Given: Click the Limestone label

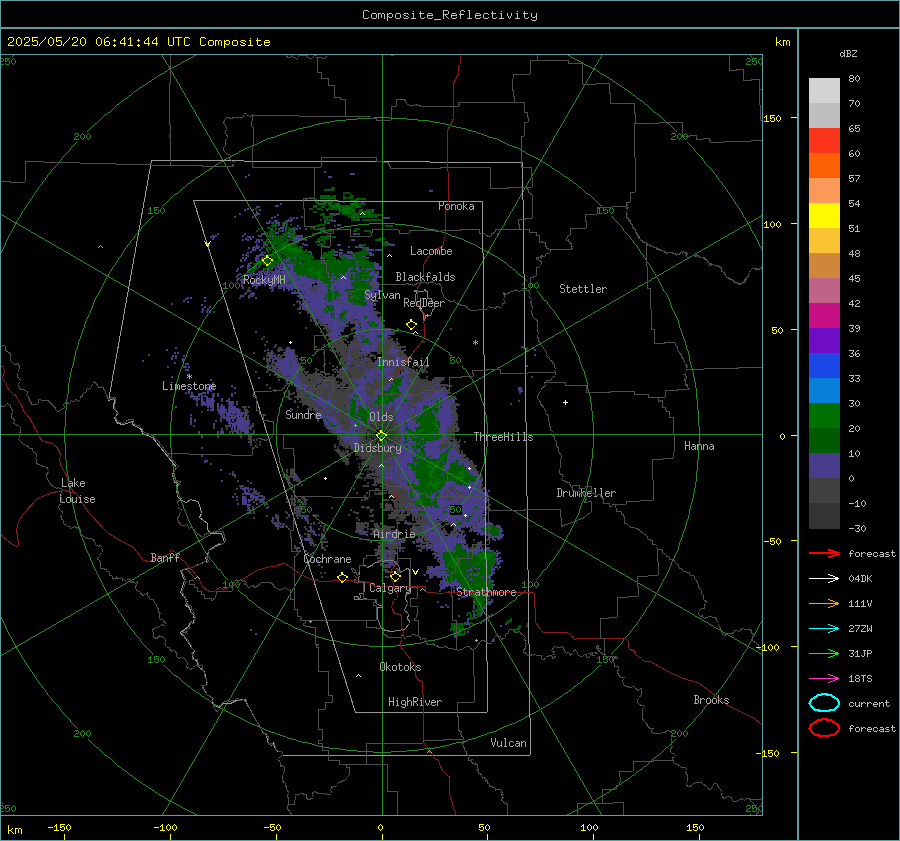Looking at the screenshot, I should tap(189, 386).
